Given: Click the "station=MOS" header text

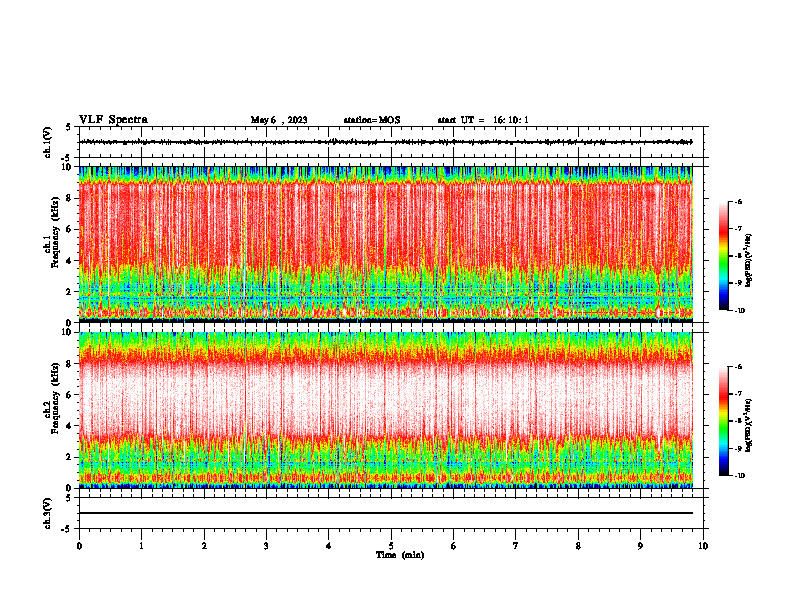Looking at the screenshot, I should tap(372, 120).
